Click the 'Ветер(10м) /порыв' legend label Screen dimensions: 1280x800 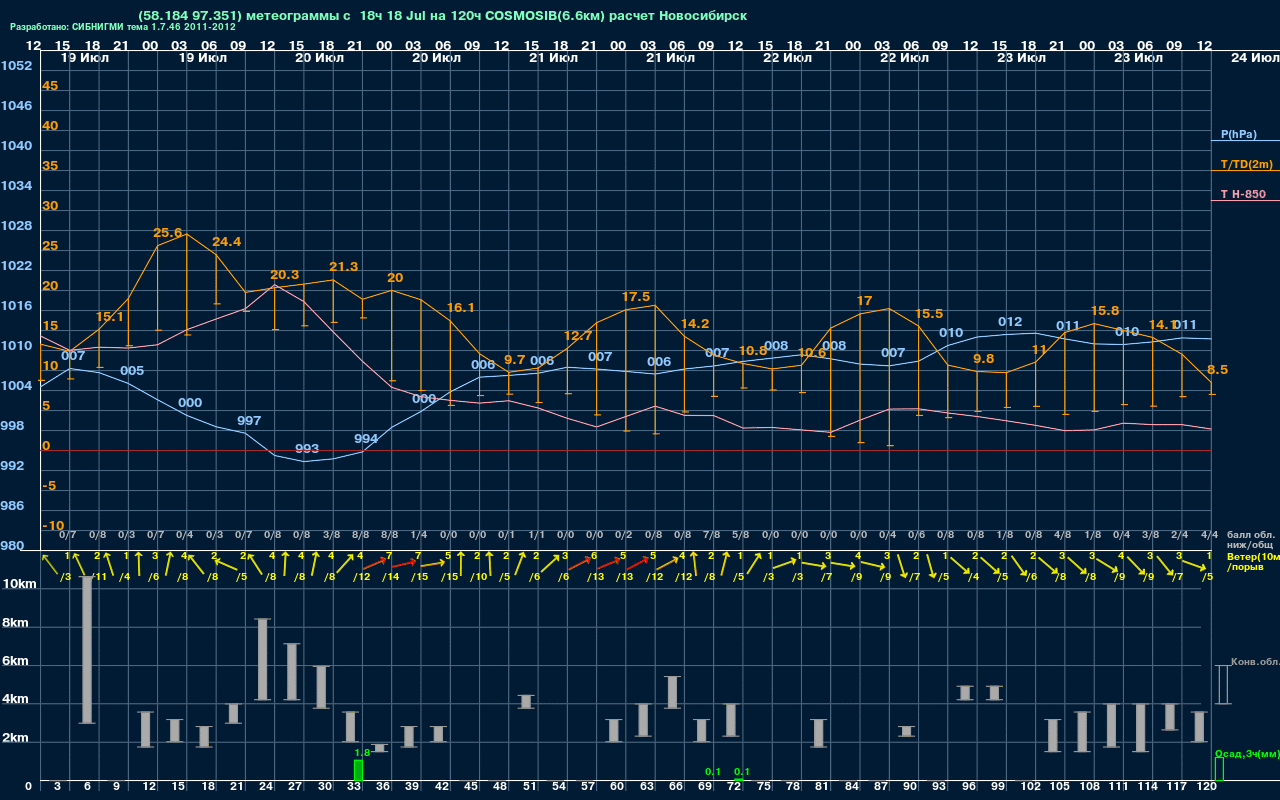tap(1253, 561)
